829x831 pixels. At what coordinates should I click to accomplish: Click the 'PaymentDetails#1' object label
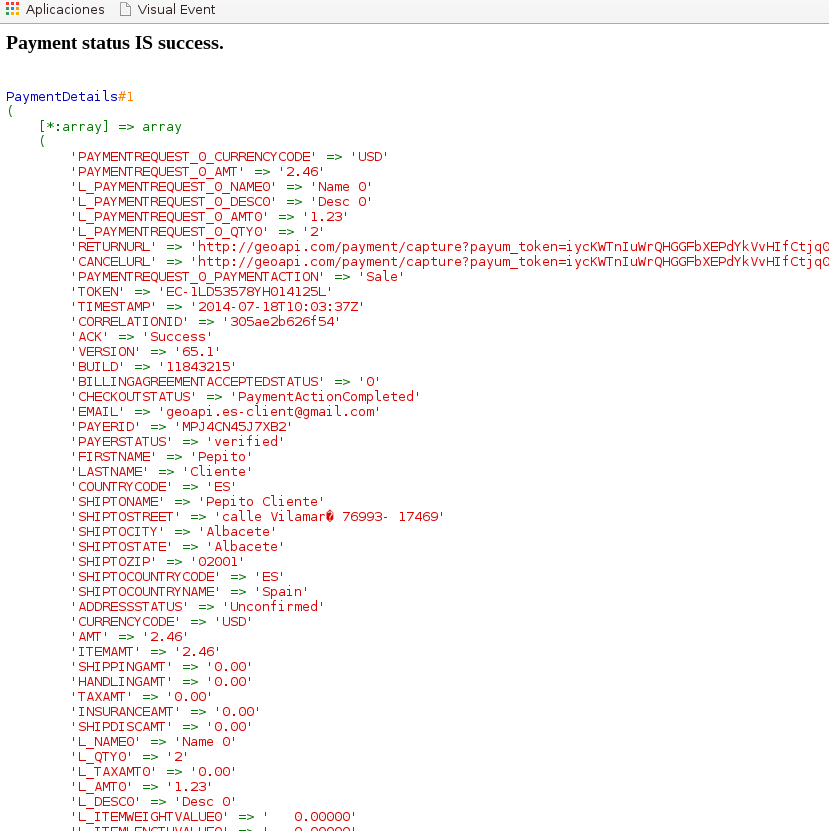click(69, 96)
